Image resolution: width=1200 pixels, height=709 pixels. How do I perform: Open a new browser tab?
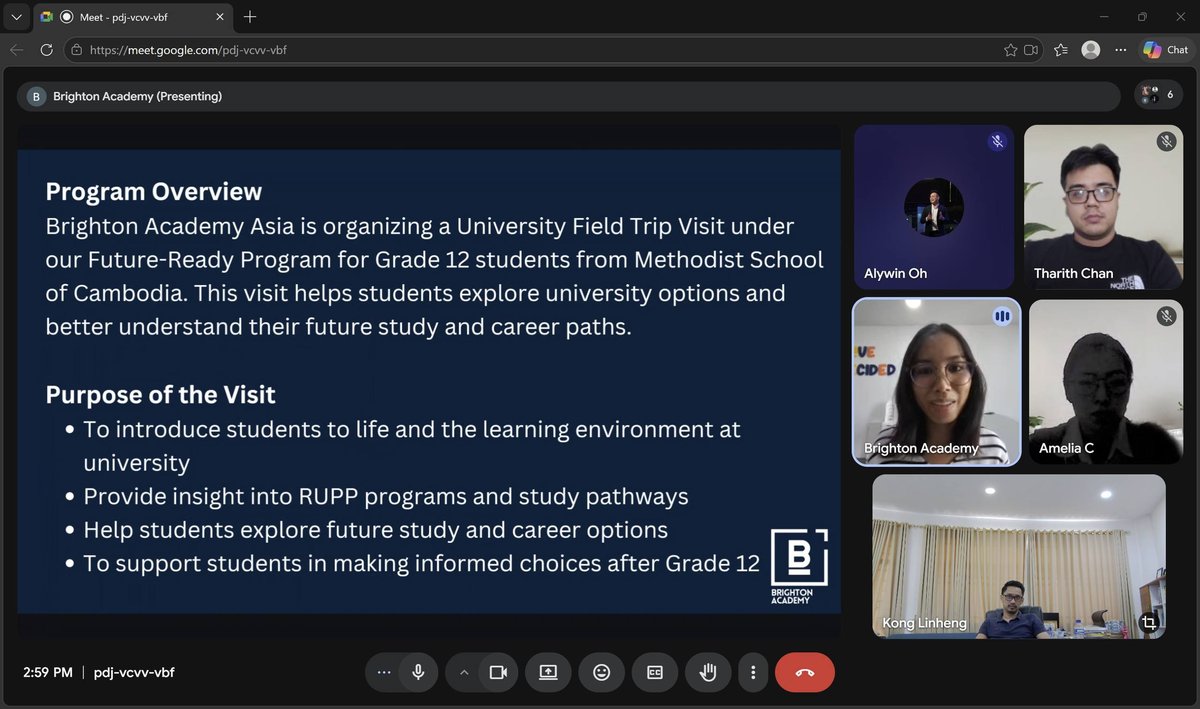point(250,17)
